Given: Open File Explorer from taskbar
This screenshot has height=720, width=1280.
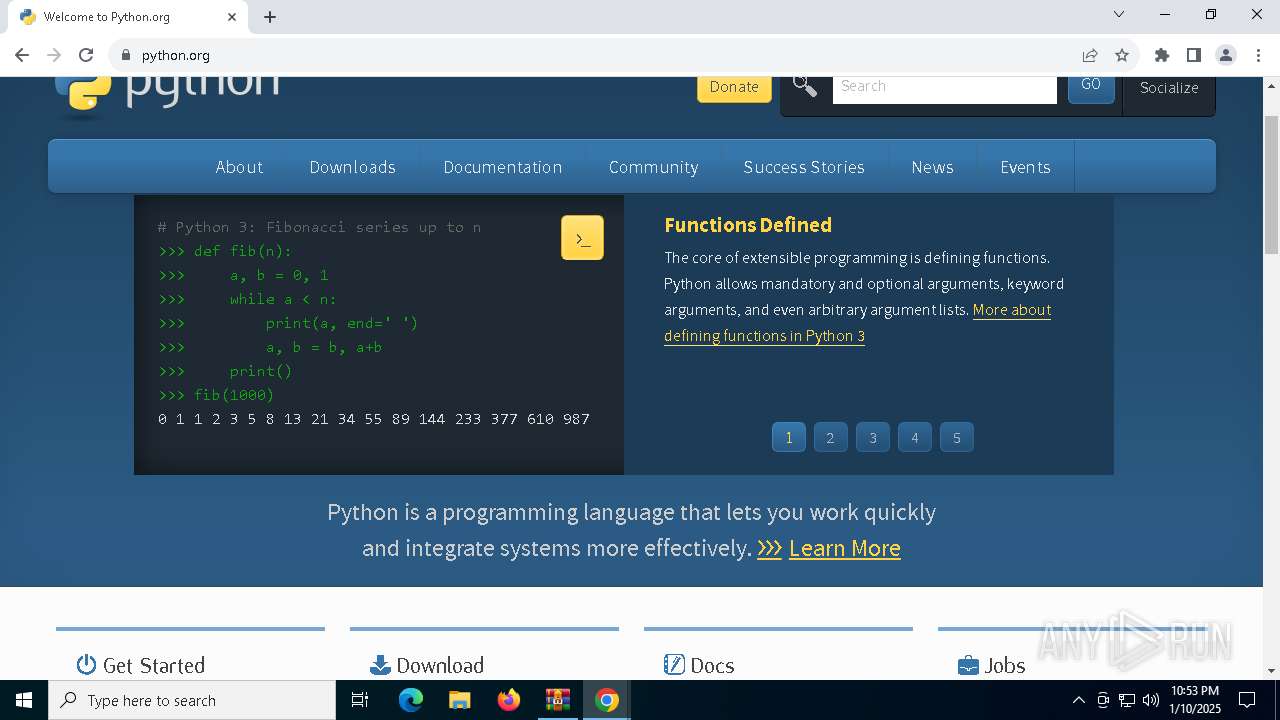Looking at the screenshot, I should tap(459, 700).
